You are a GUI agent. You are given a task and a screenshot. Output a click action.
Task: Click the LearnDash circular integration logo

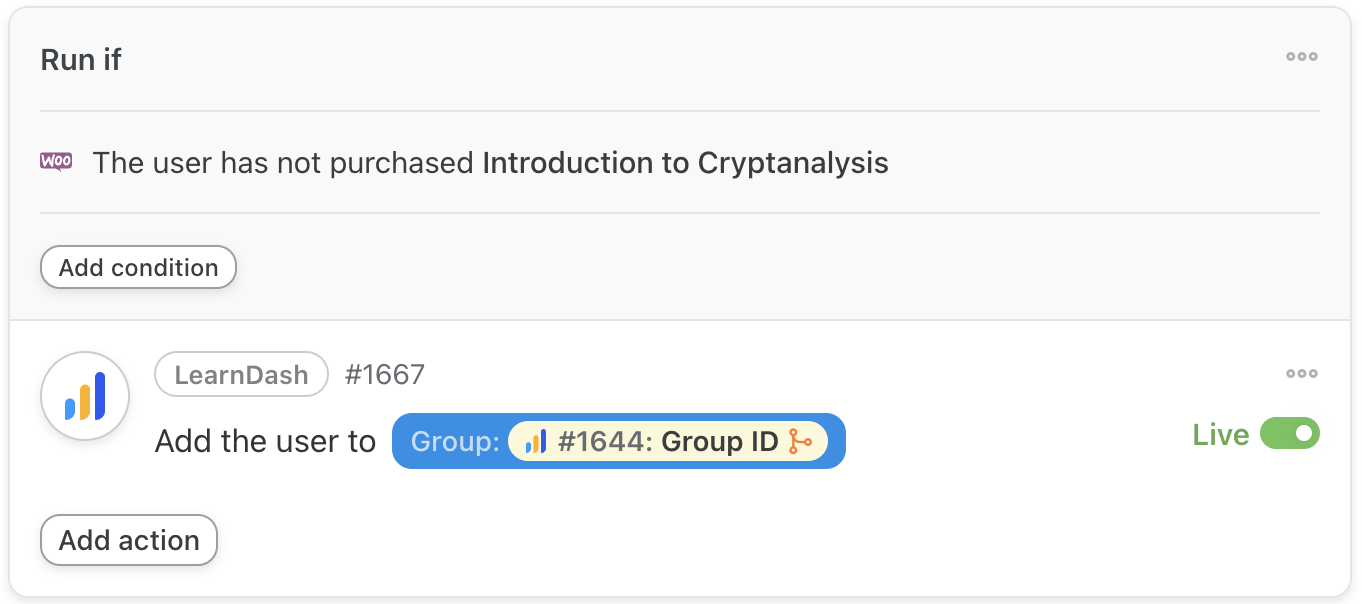click(x=85, y=396)
